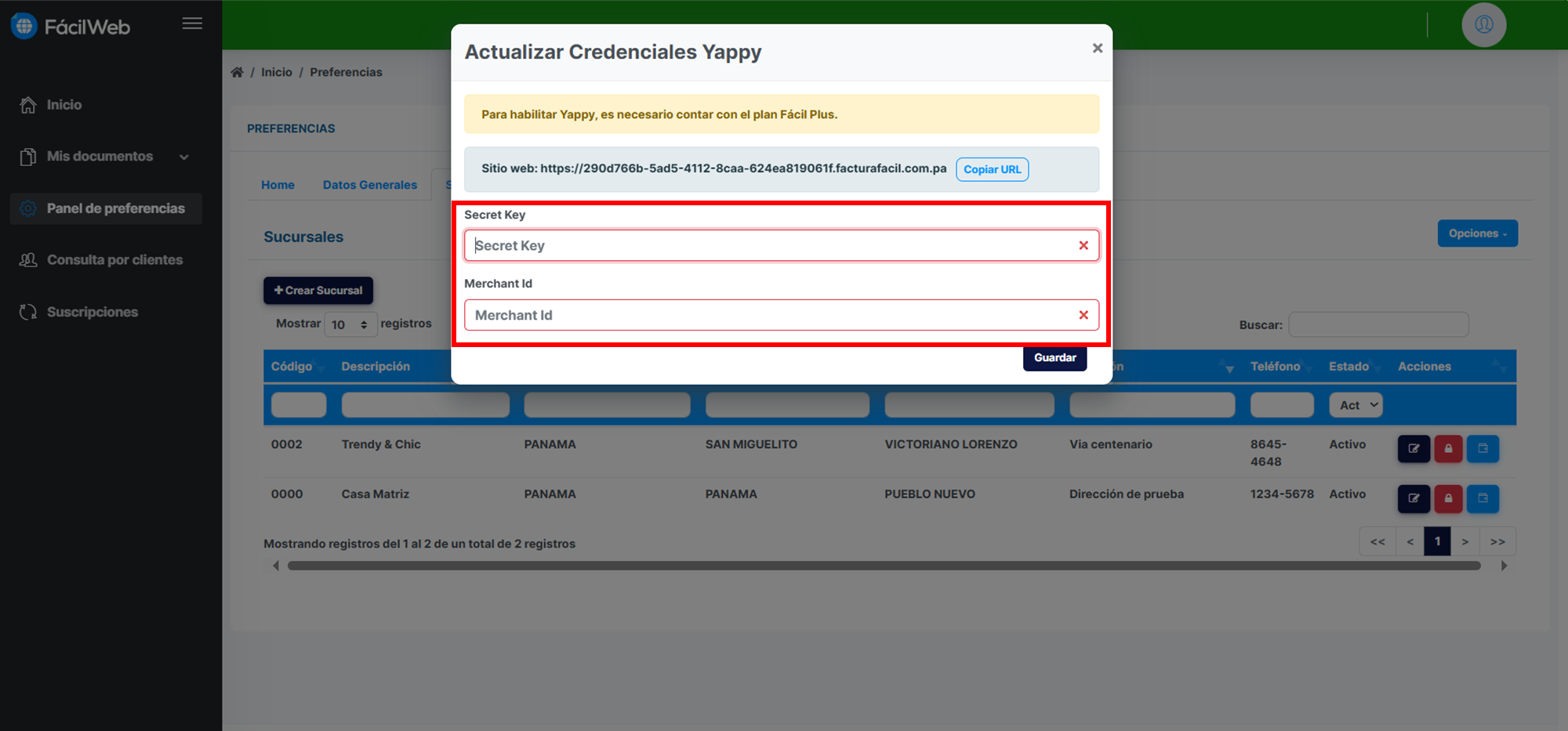Click the SAN MIGUELITO cell

(x=751, y=444)
